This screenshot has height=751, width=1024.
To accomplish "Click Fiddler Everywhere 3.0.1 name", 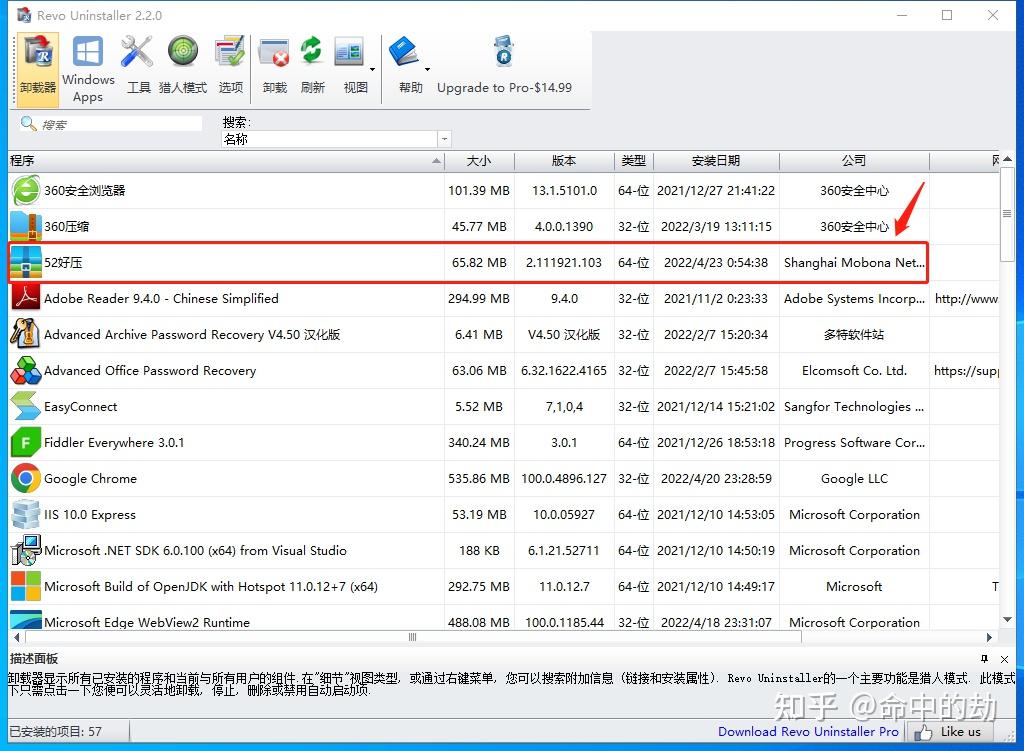I will tap(114, 443).
